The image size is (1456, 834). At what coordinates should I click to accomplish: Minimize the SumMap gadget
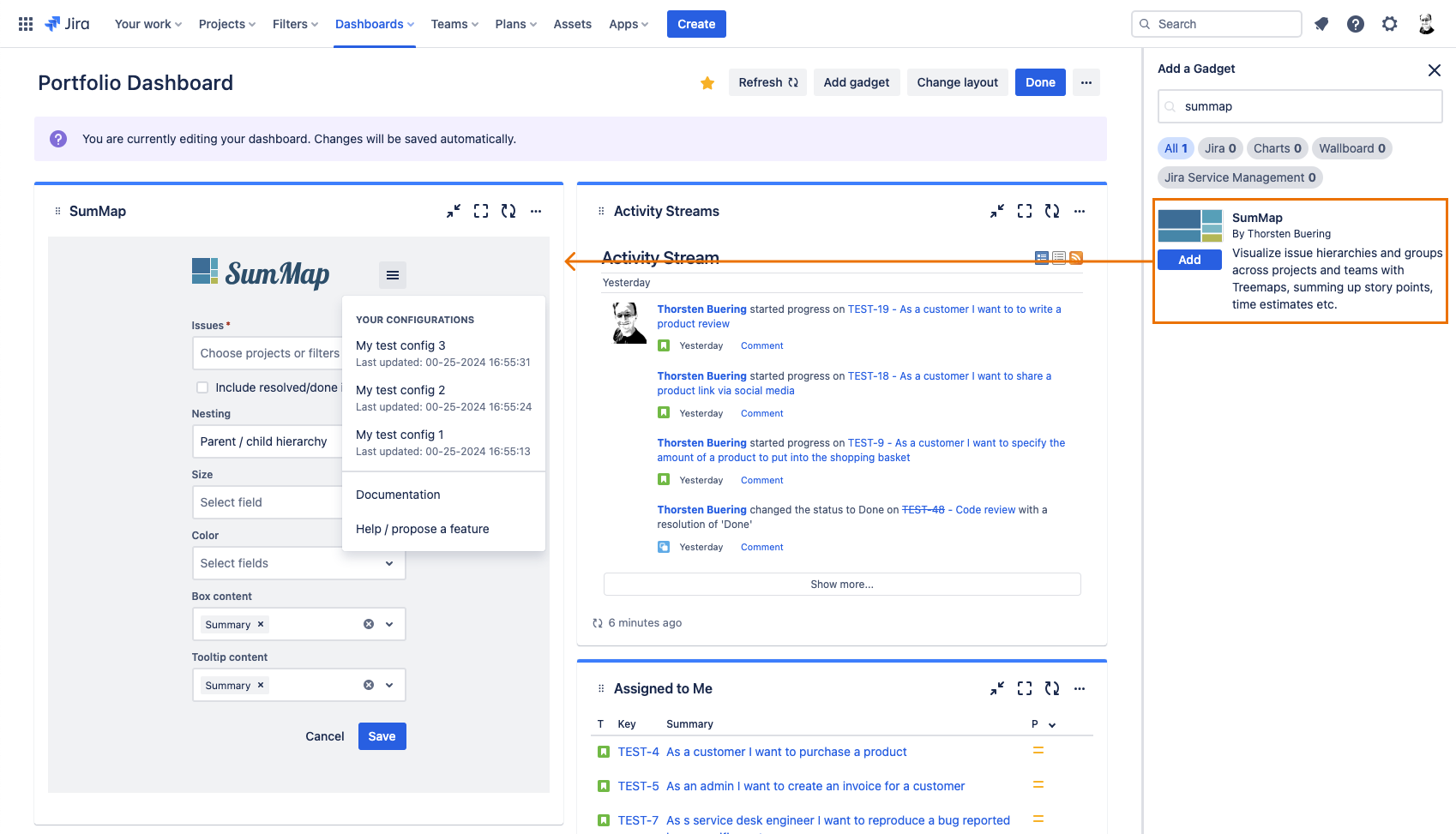(454, 211)
